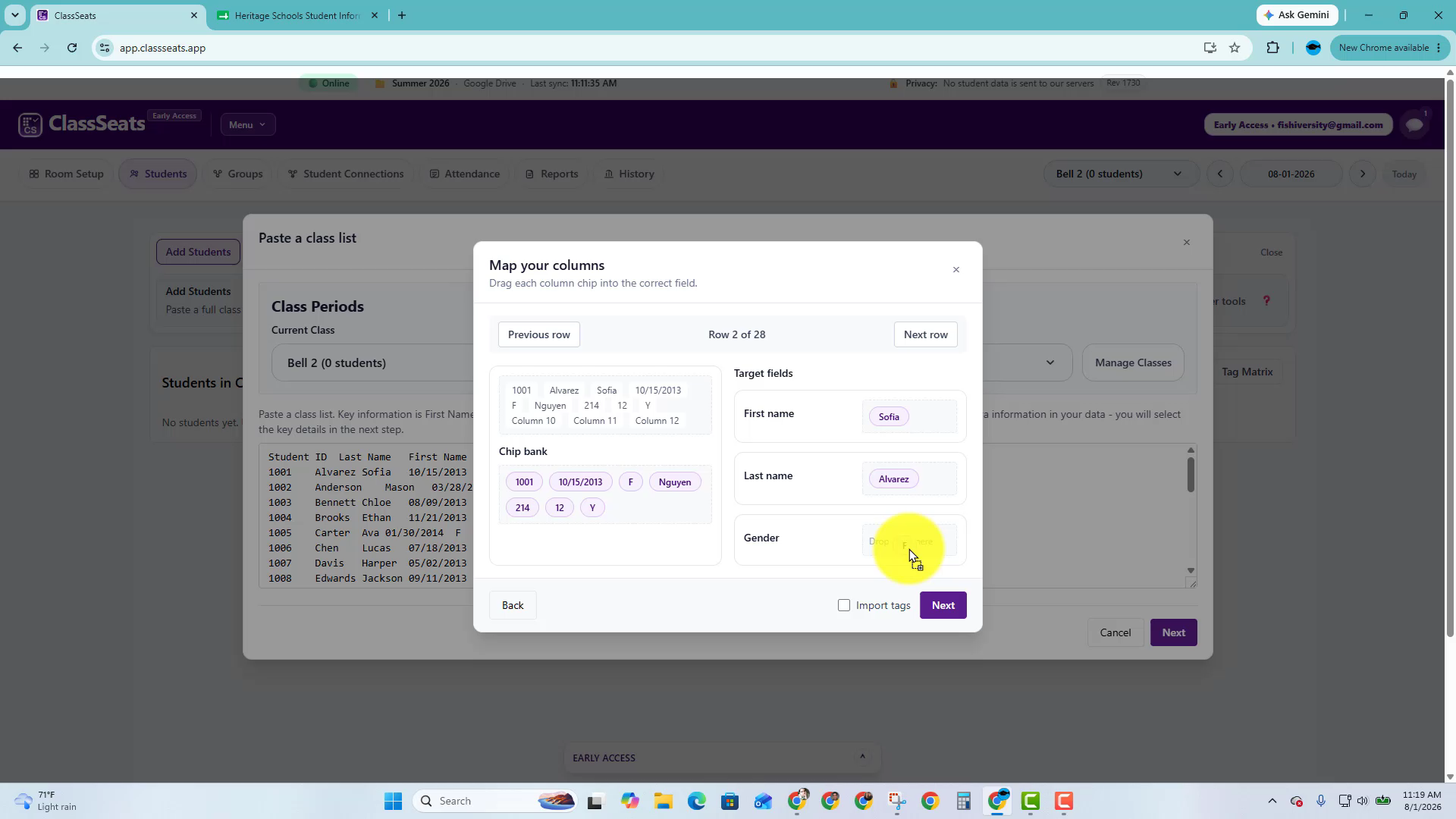Screen dimensions: 1456x819
Task: Click Next in Map your columns dialog
Action: point(943,605)
